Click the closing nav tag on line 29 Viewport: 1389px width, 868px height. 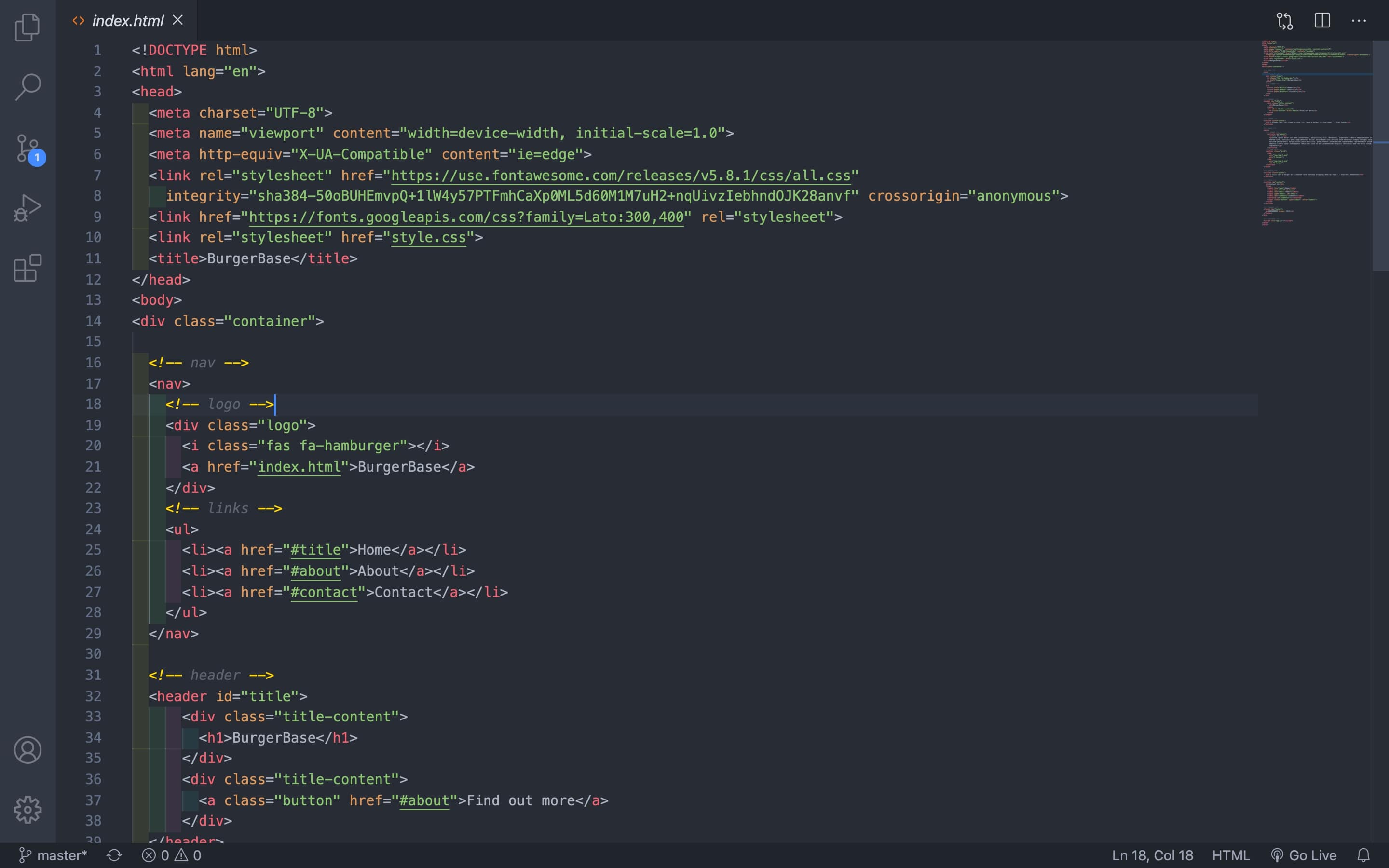[173, 634]
